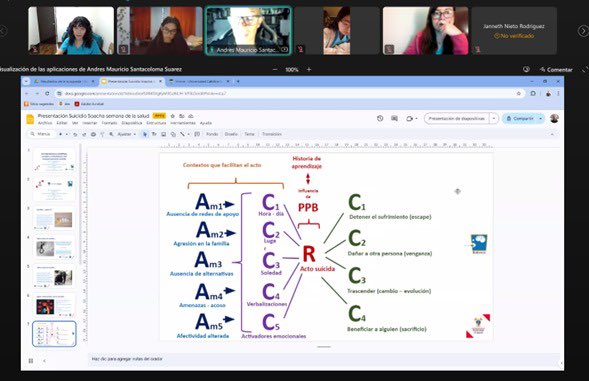Screen dimensions: 589x381
Task: Click the Tema toolbar button
Action: [249, 134]
